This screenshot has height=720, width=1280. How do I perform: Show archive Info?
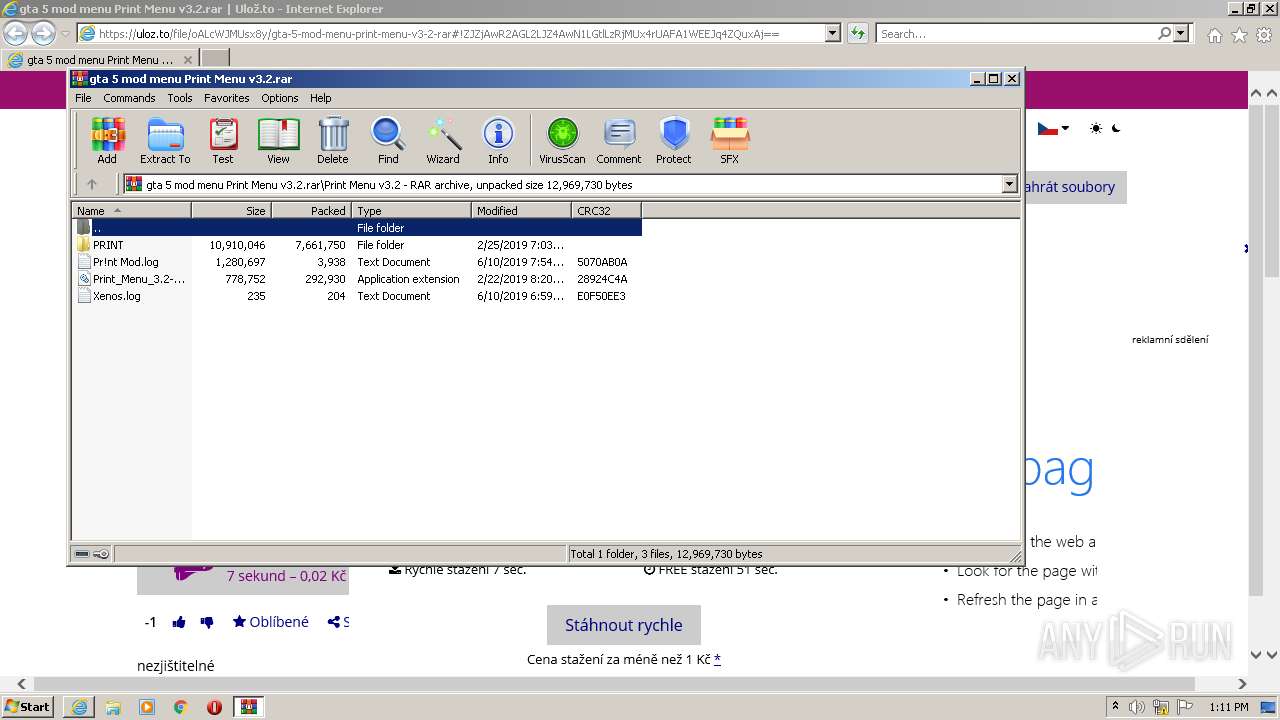(x=498, y=140)
